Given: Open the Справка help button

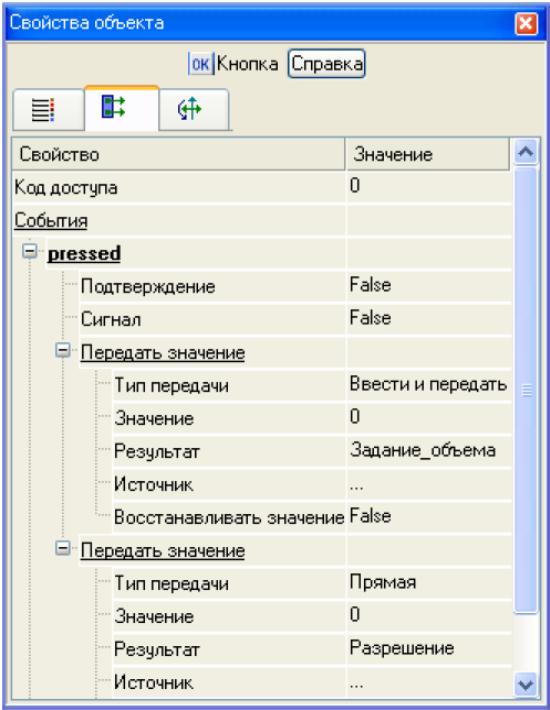Looking at the screenshot, I should click(326, 64).
